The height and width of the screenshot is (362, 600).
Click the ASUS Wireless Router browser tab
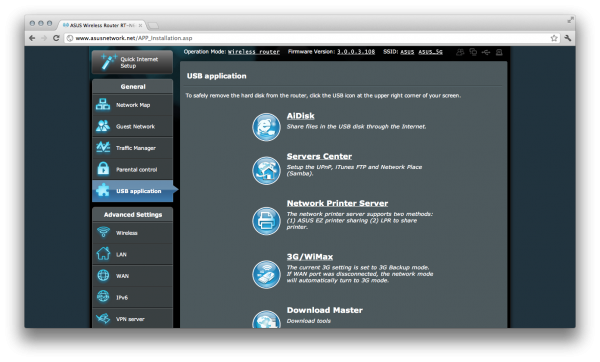coord(101,25)
